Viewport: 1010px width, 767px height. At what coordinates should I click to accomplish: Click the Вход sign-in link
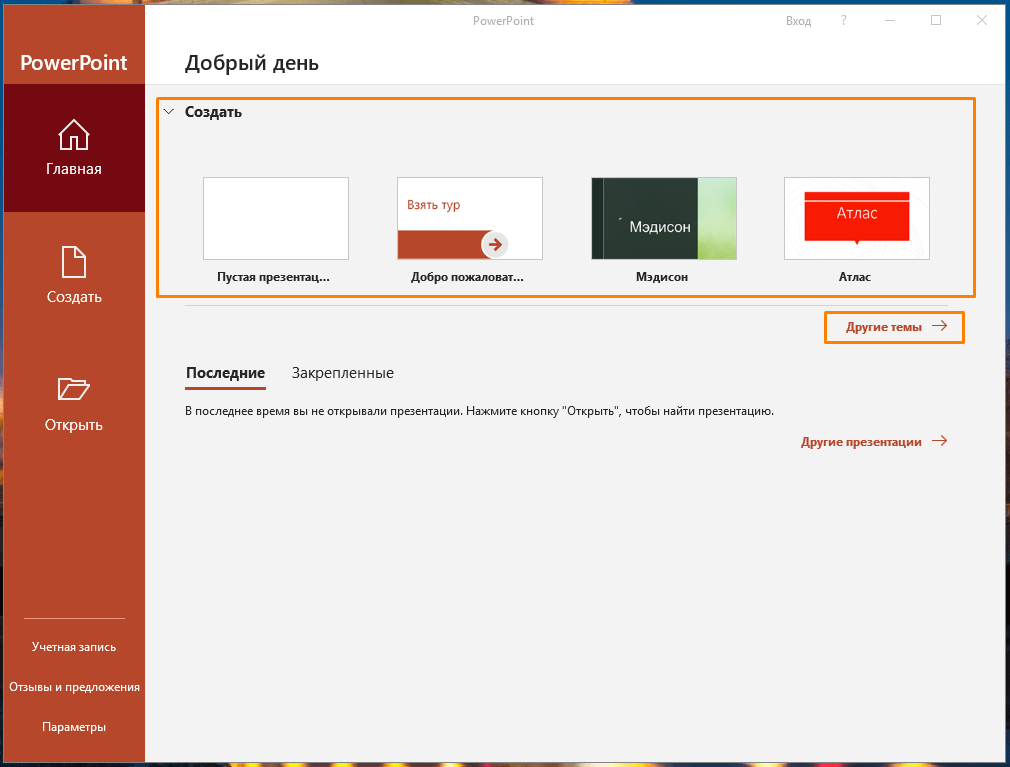point(798,21)
